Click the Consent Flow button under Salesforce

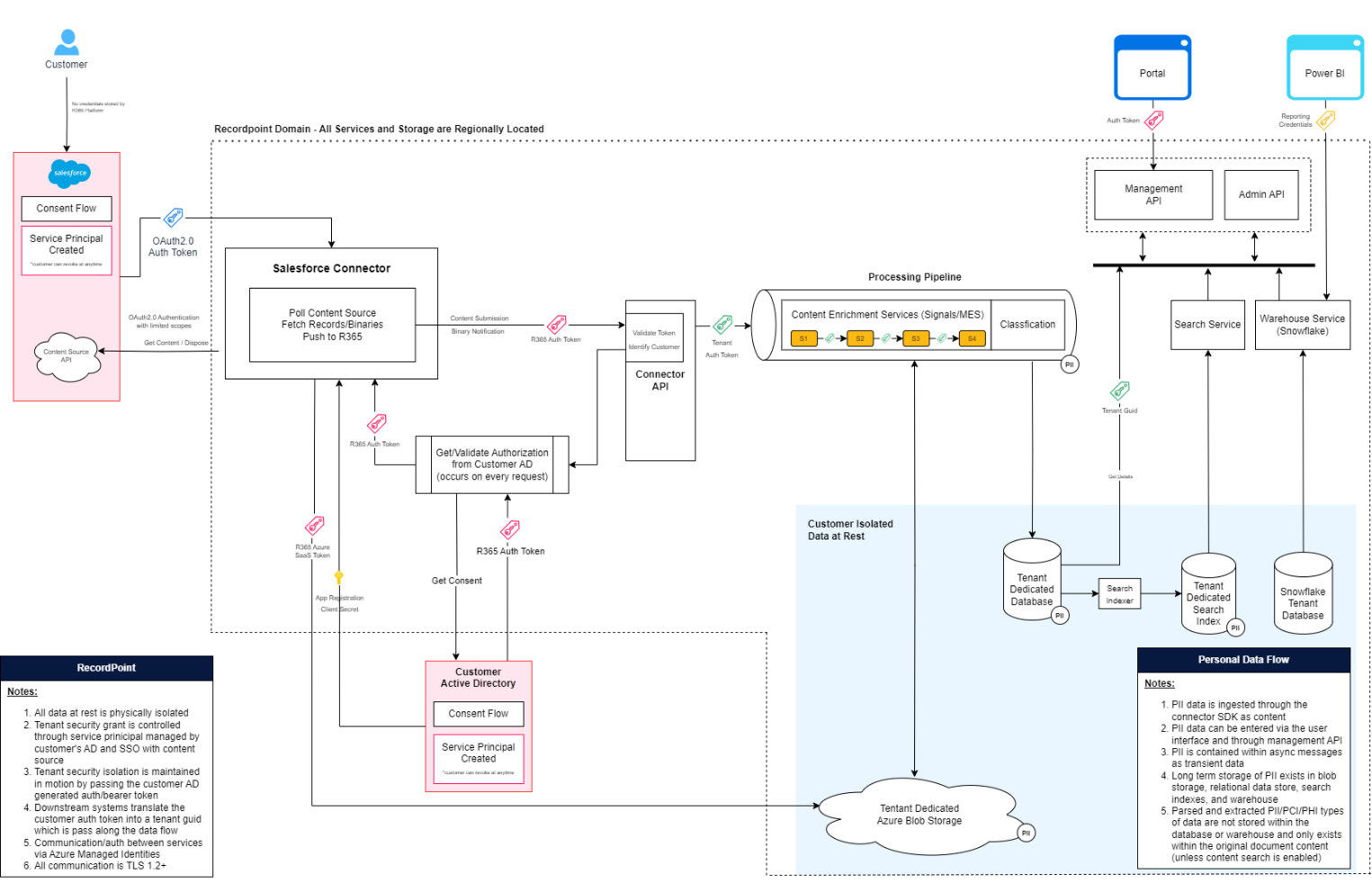[x=66, y=208]
